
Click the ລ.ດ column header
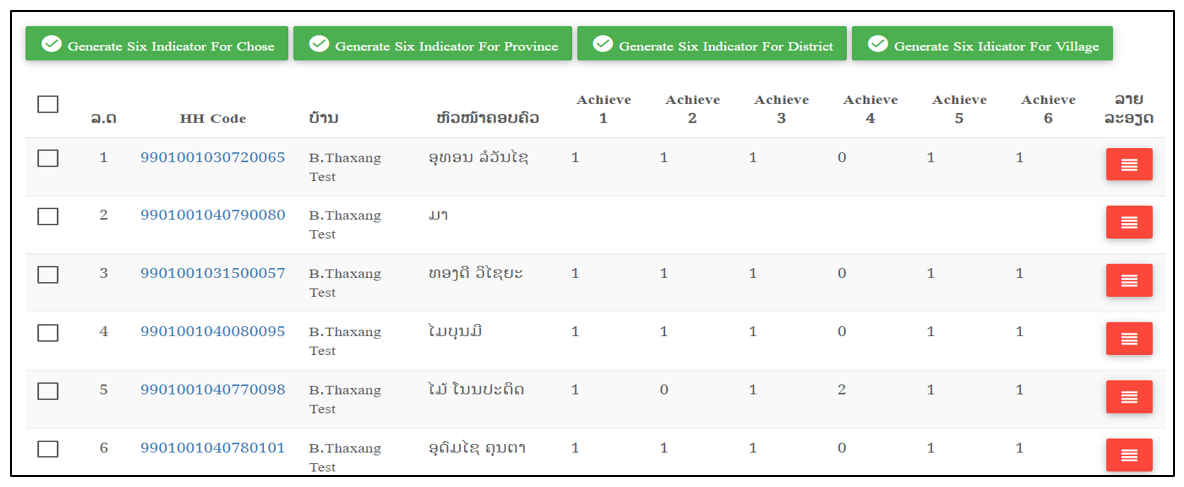tap(103, 119)
